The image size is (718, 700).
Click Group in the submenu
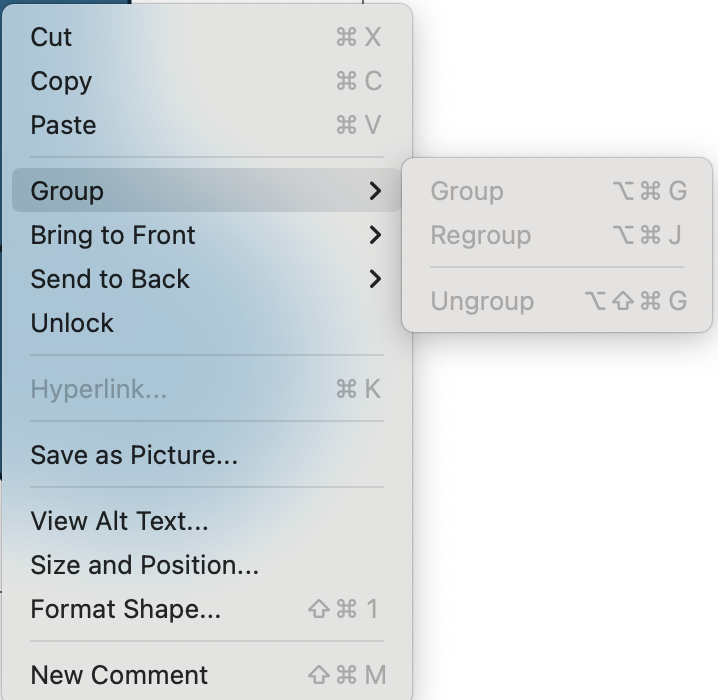467,191
